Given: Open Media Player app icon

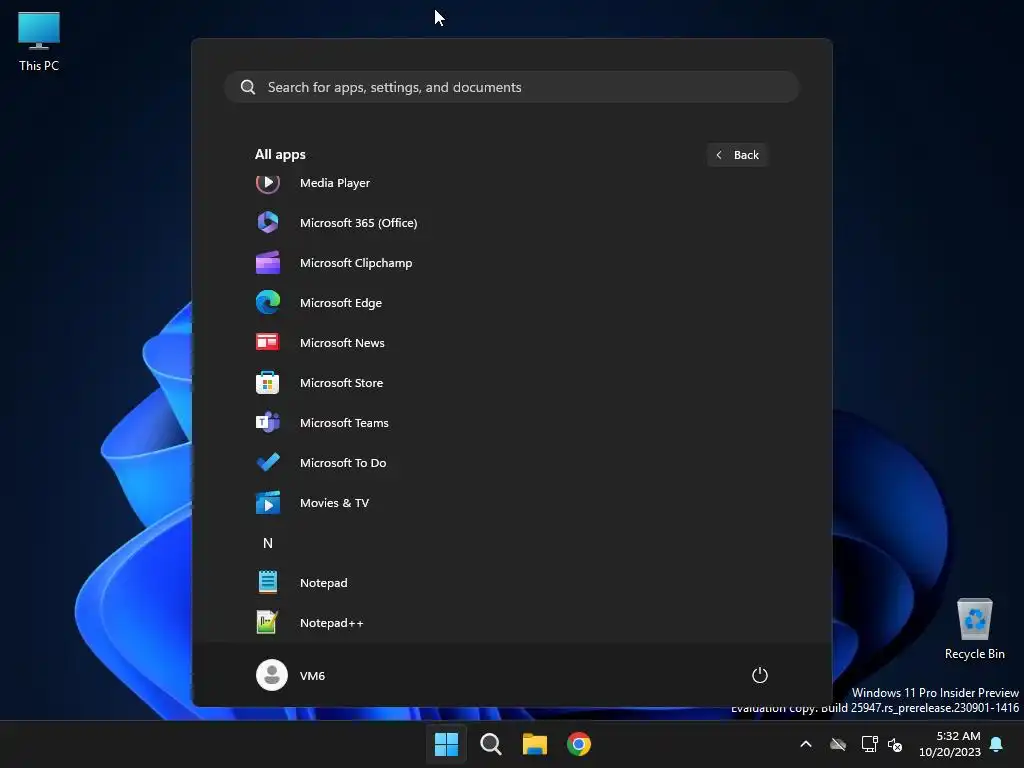Looking at the screenshot, I should (x=268, y=184).
